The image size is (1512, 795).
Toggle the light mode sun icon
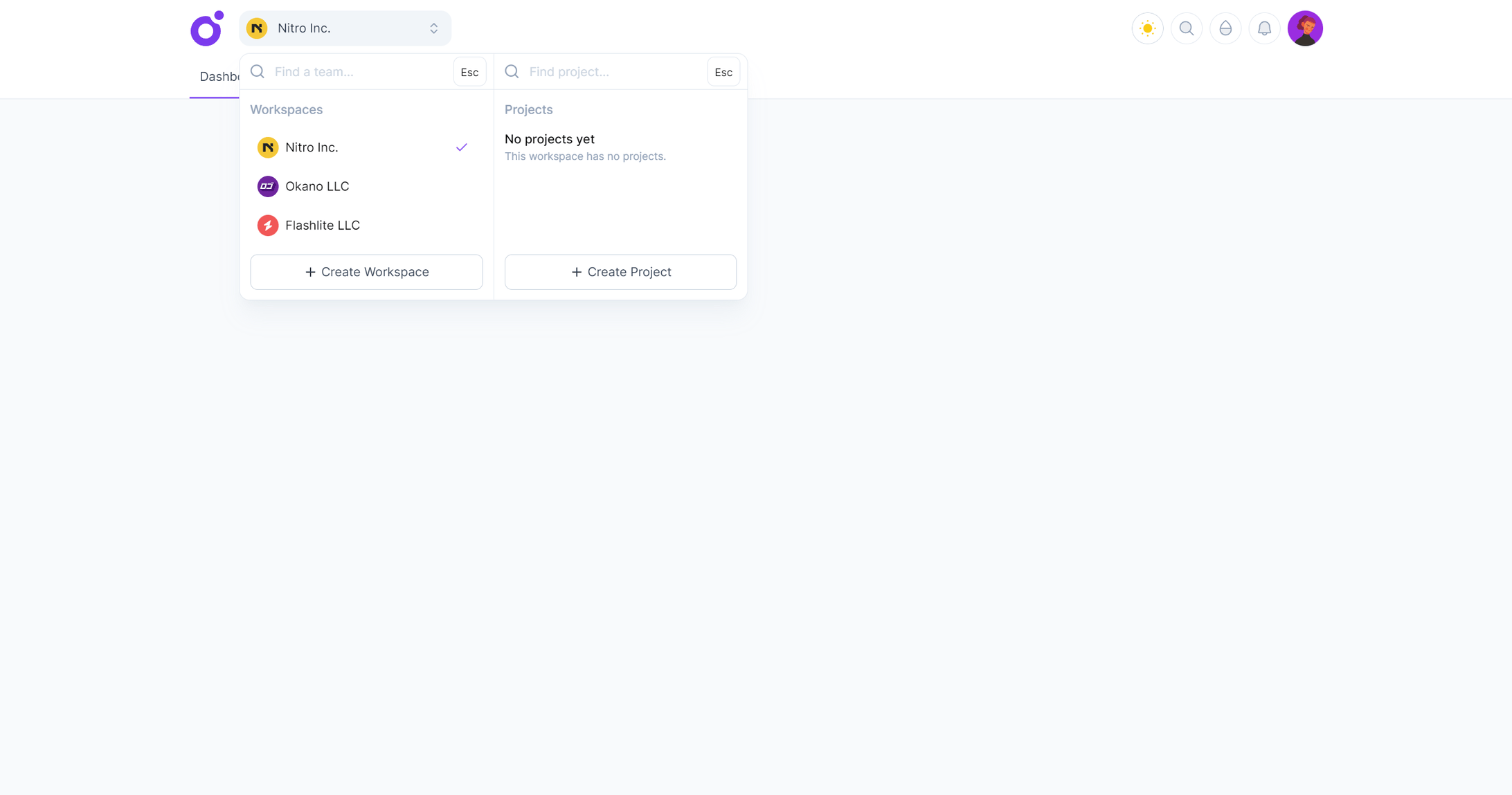click(1147, 28)
